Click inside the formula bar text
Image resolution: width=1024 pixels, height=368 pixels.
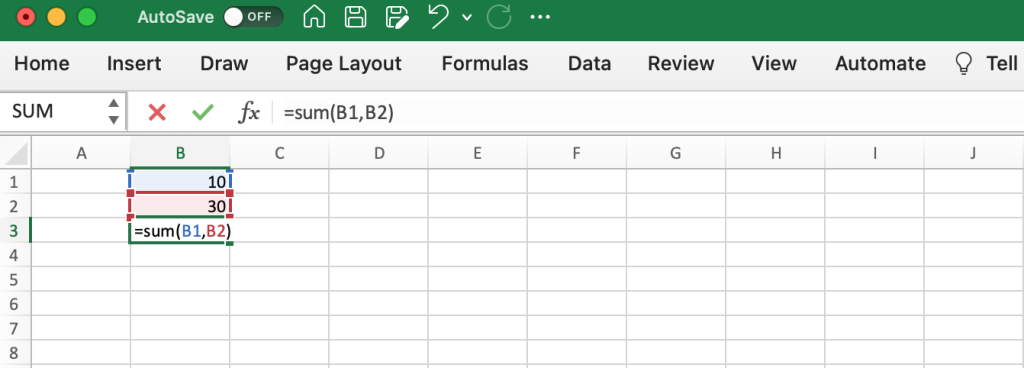click(338, 113)
